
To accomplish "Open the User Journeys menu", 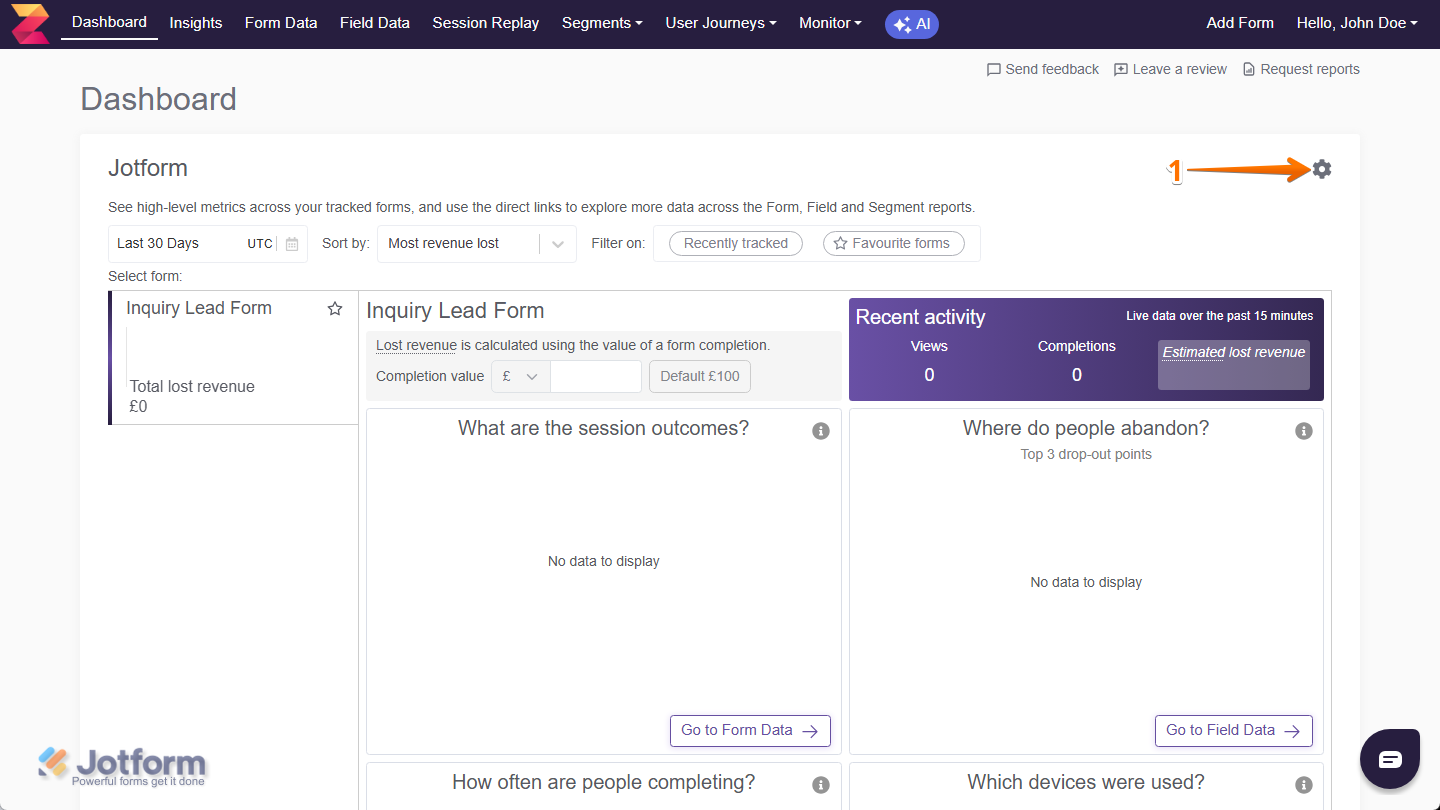I will tap(721, 23).
